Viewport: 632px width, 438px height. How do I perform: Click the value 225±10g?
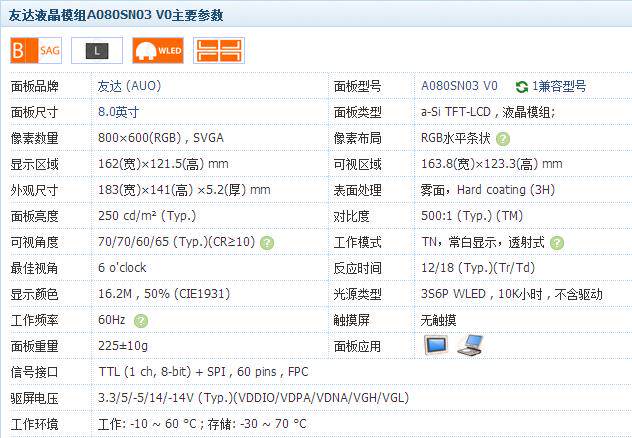[x=123, y=346]
